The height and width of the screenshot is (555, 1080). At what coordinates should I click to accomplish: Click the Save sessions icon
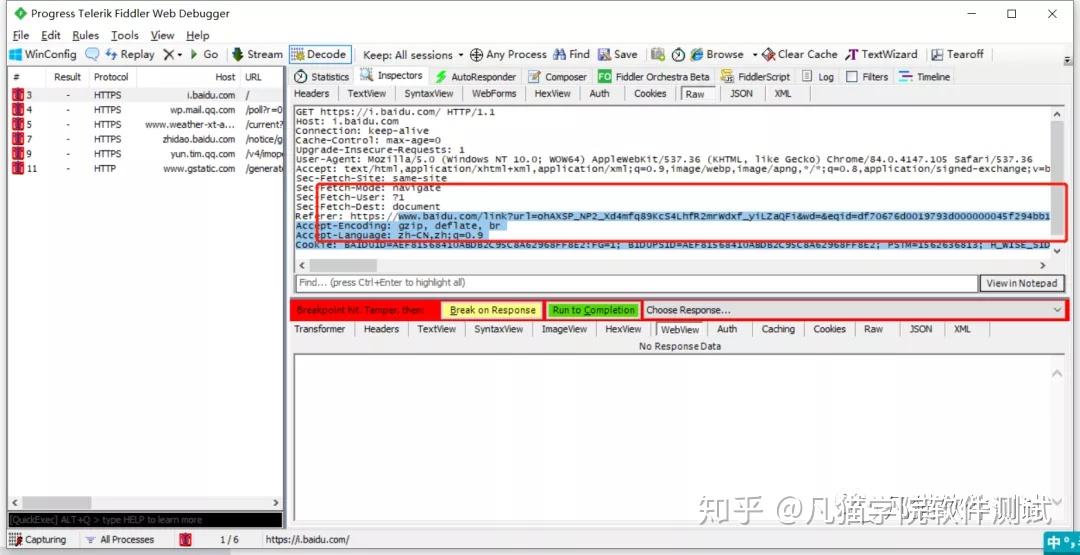pos(605,54)
